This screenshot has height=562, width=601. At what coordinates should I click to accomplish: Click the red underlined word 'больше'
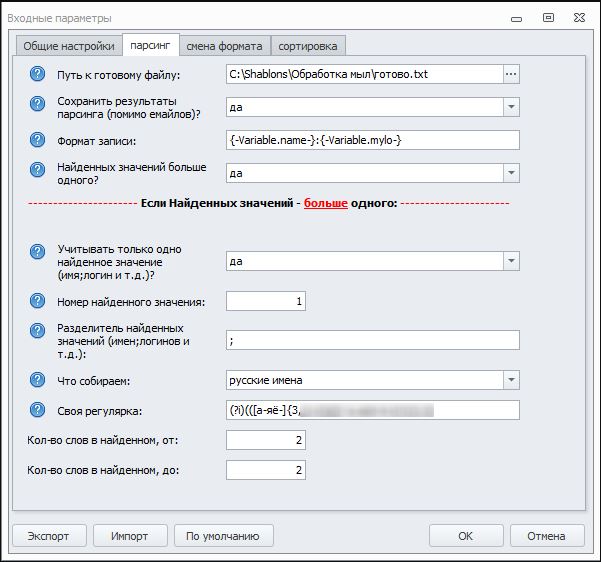point(325,203)
